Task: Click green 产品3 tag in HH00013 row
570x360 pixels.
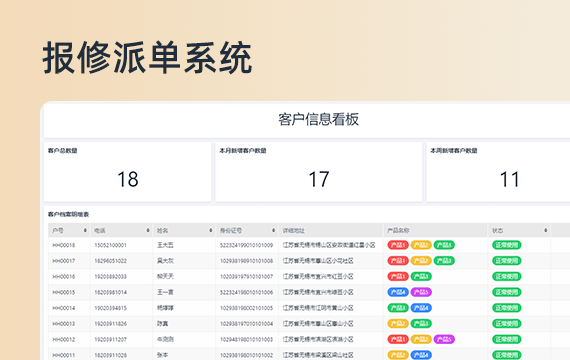Action: tap(421, 324)
